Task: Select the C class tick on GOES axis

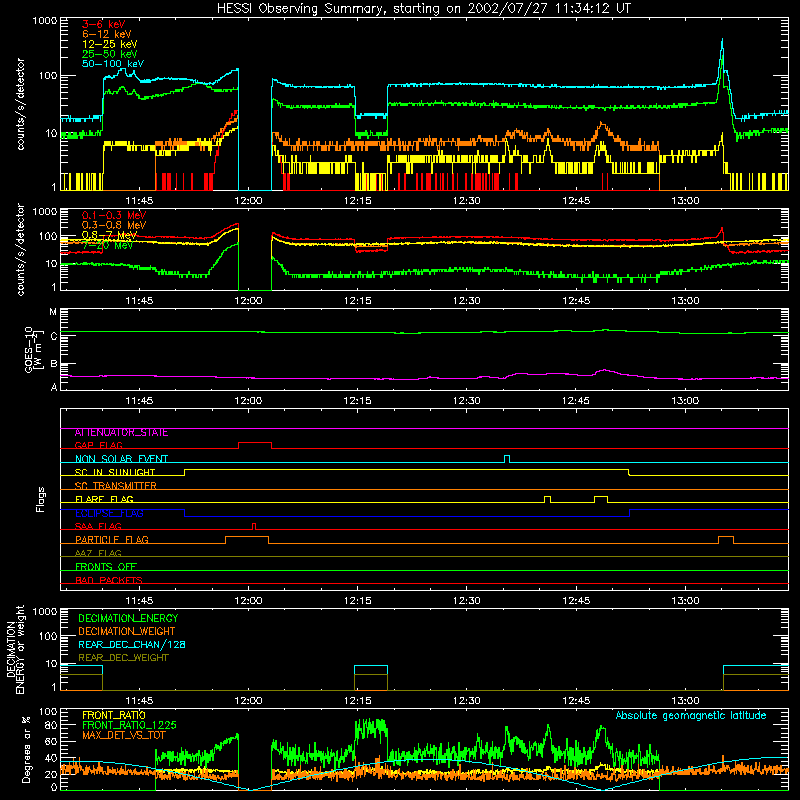Action: 54,336
